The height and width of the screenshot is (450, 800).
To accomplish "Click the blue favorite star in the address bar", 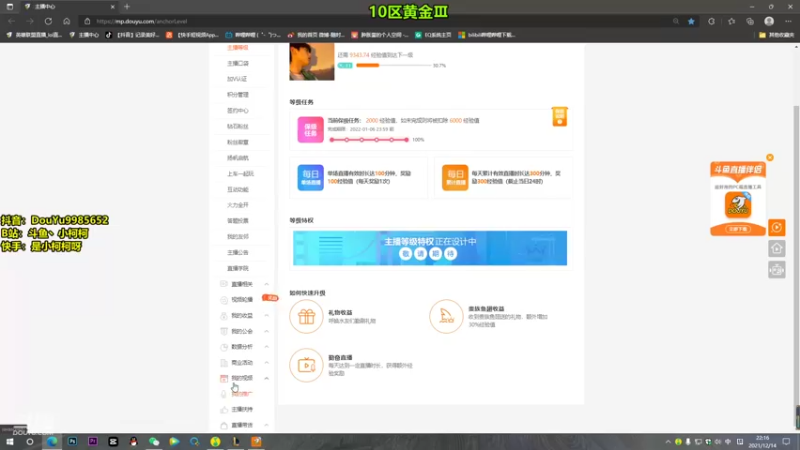I will (691, 21).
